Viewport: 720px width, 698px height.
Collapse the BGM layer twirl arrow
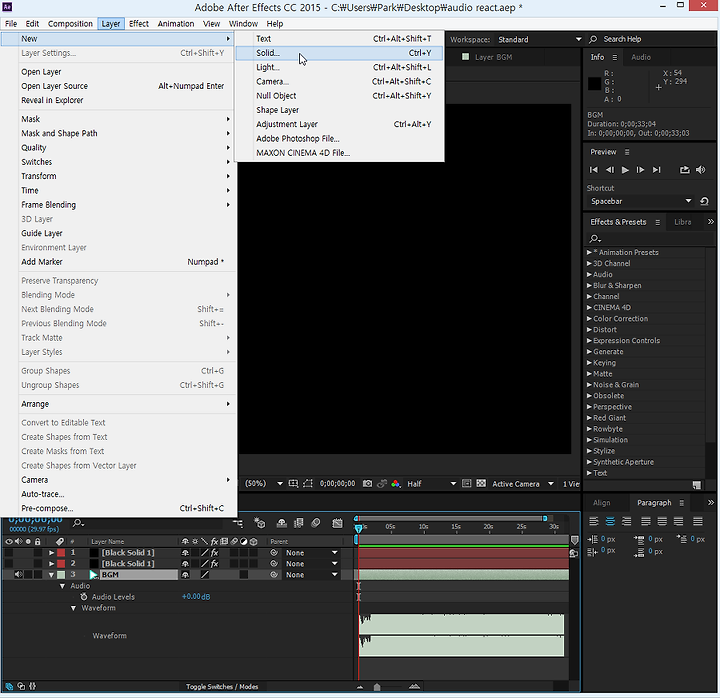[x=51, y=574]
